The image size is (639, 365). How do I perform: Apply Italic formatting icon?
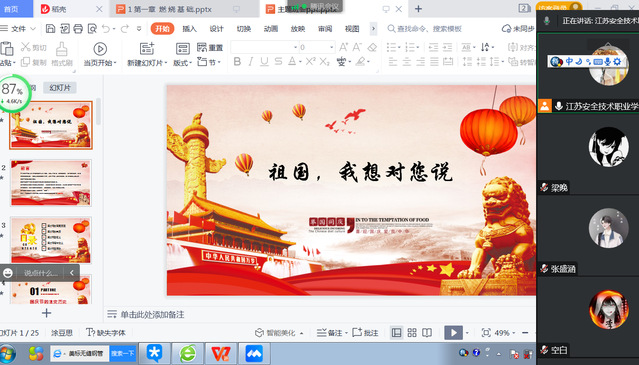tap(251, 62)
